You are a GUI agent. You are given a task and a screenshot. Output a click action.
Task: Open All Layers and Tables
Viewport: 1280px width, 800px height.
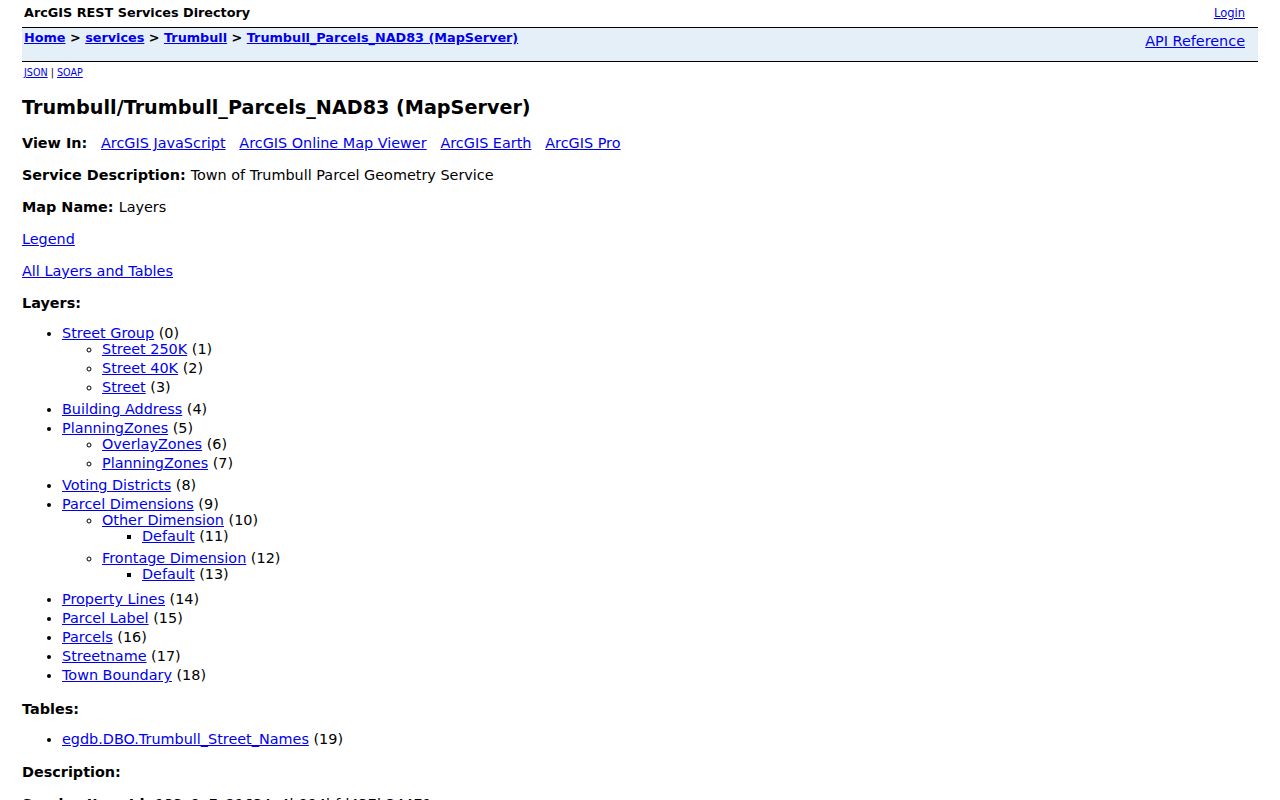tap(97, 271)
